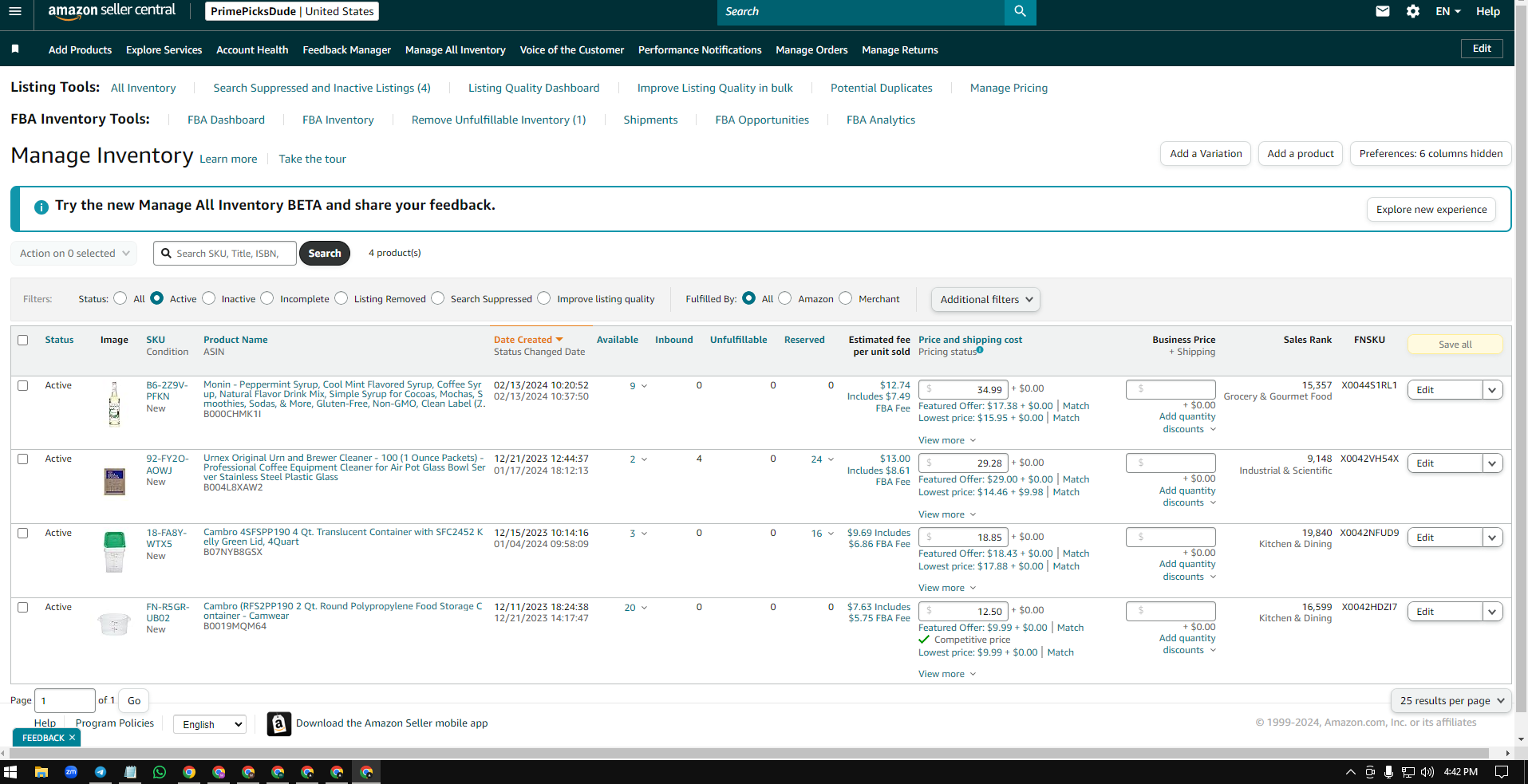The image size is (1528, 784).
Task: Open File Explorer from the taskbar
Action: (41, 772)
